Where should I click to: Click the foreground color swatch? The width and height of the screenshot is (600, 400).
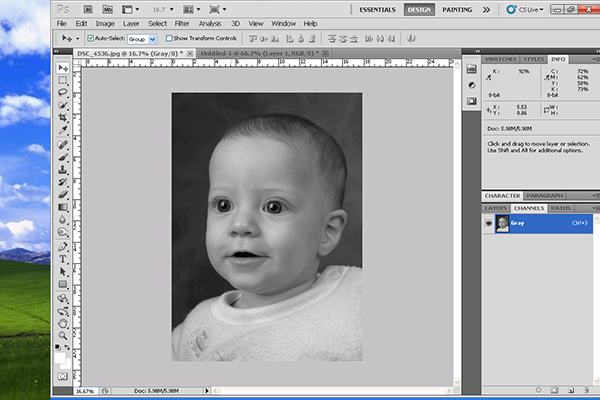[x=59, y=354]
